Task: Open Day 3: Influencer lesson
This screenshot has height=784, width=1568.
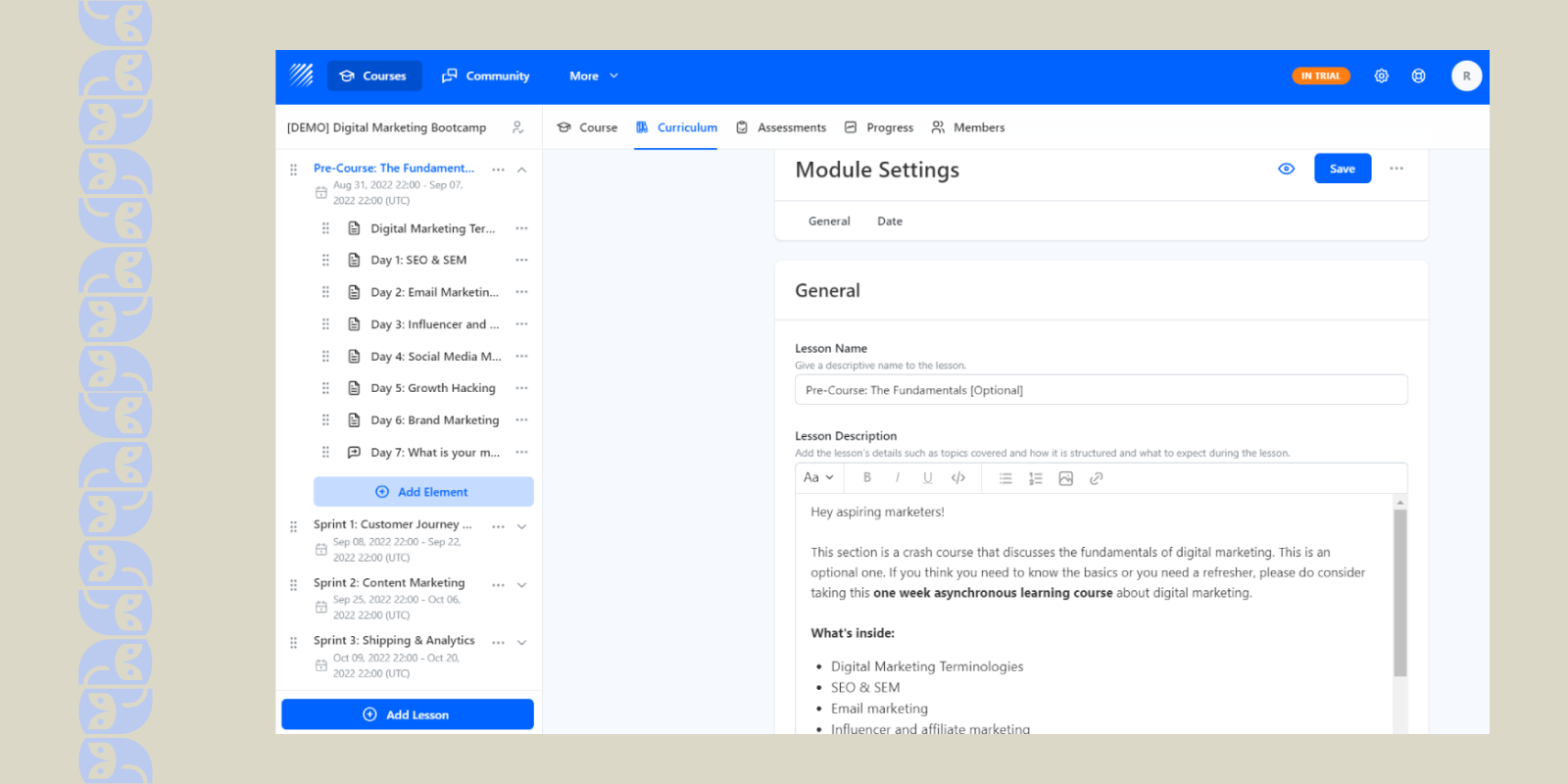Action: point(435,324)
